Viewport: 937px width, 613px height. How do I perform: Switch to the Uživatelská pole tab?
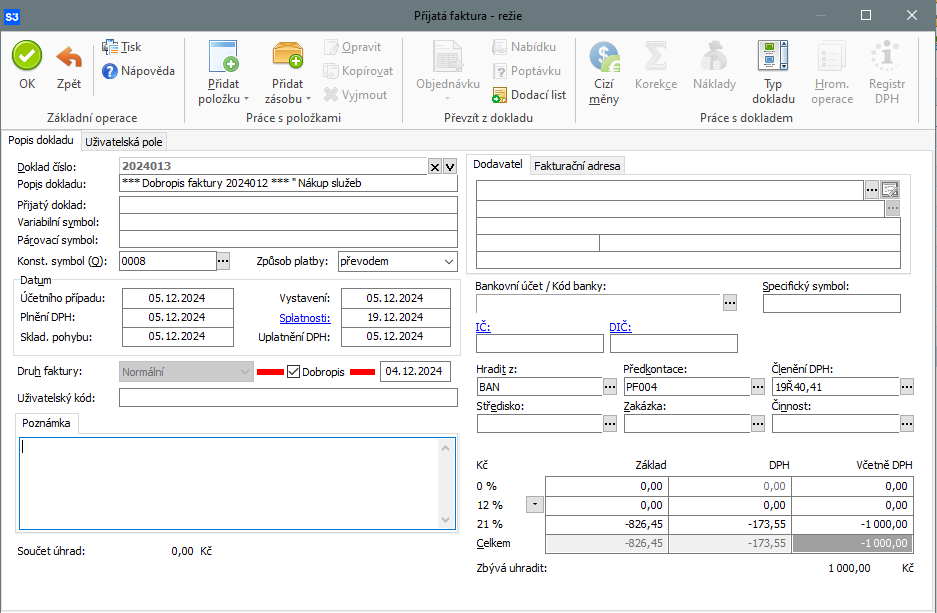[x=124, y=142]
